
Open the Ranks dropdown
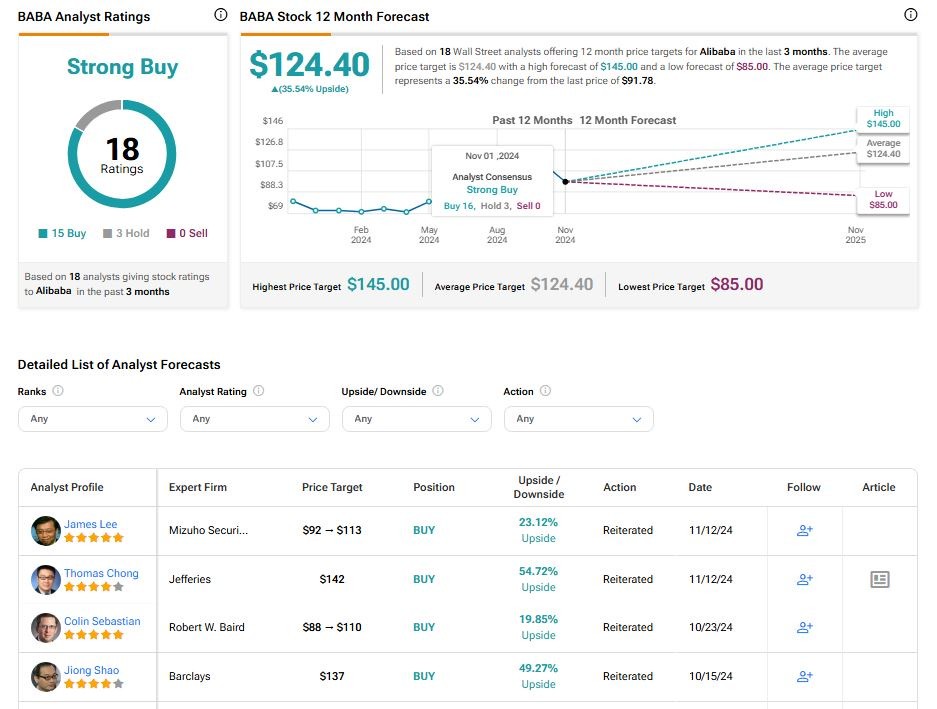point(93,419)
